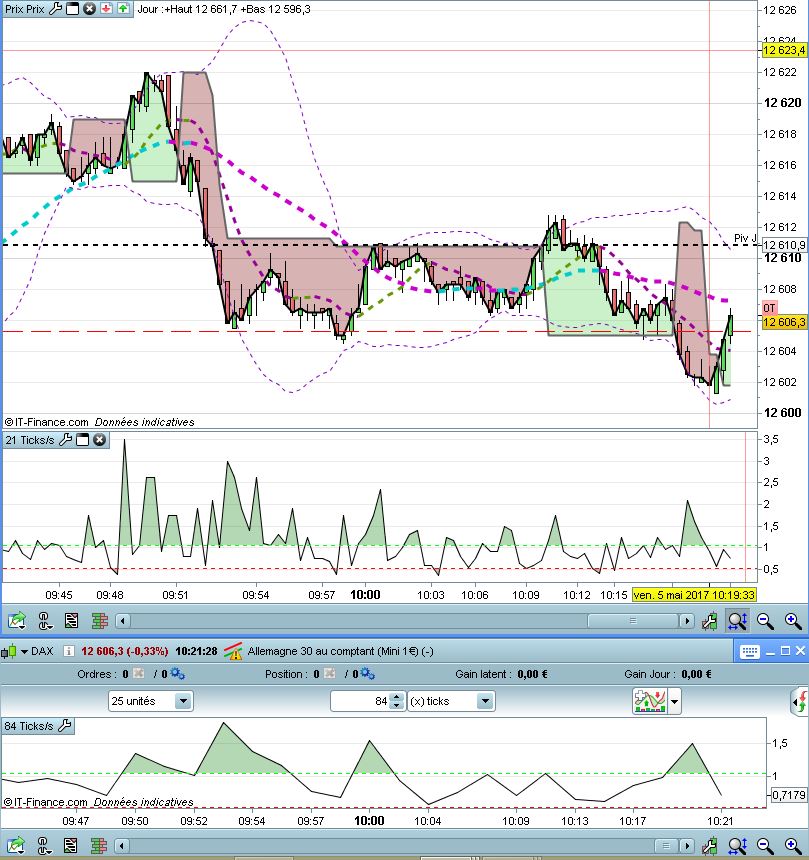Click candlestick chart style icon beside DAX

click(x=8, y=652)
